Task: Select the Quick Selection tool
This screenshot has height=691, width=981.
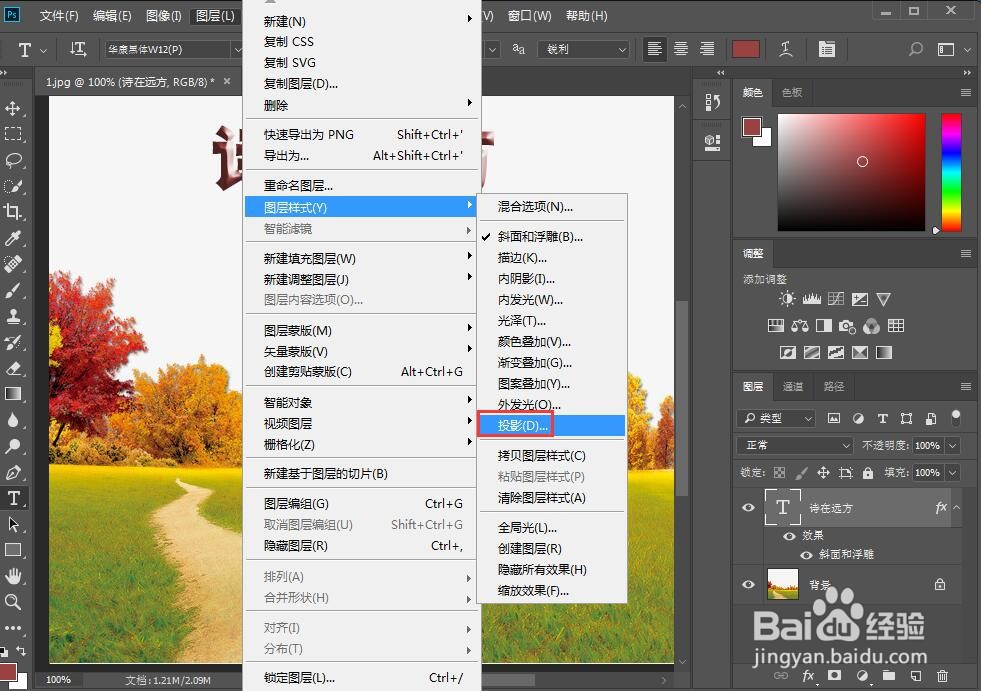Action: tap(13, 187)
